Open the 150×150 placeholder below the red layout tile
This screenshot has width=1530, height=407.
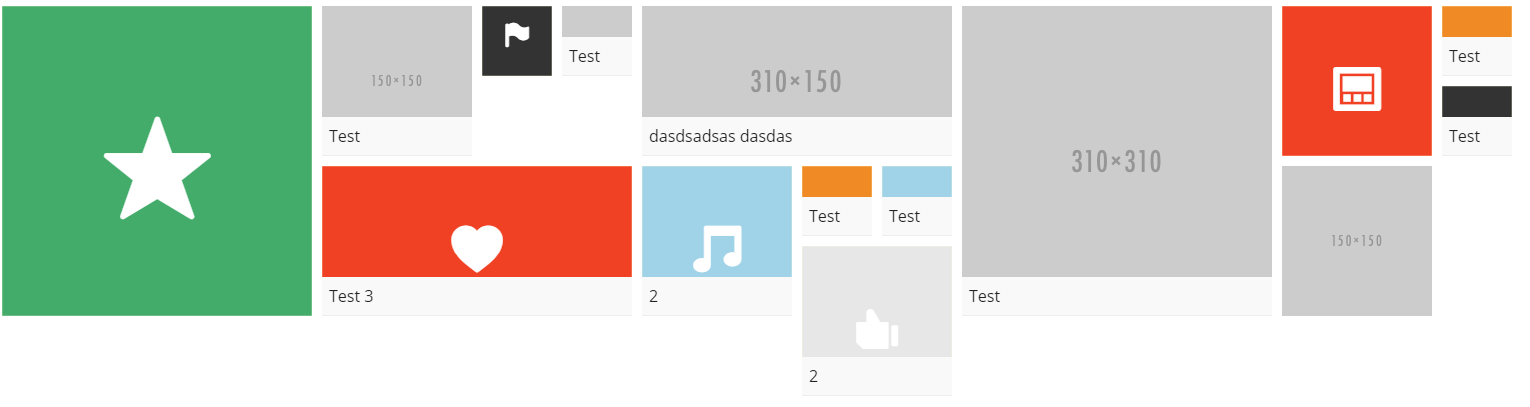pyautogui.click(x=1357, y=241)
